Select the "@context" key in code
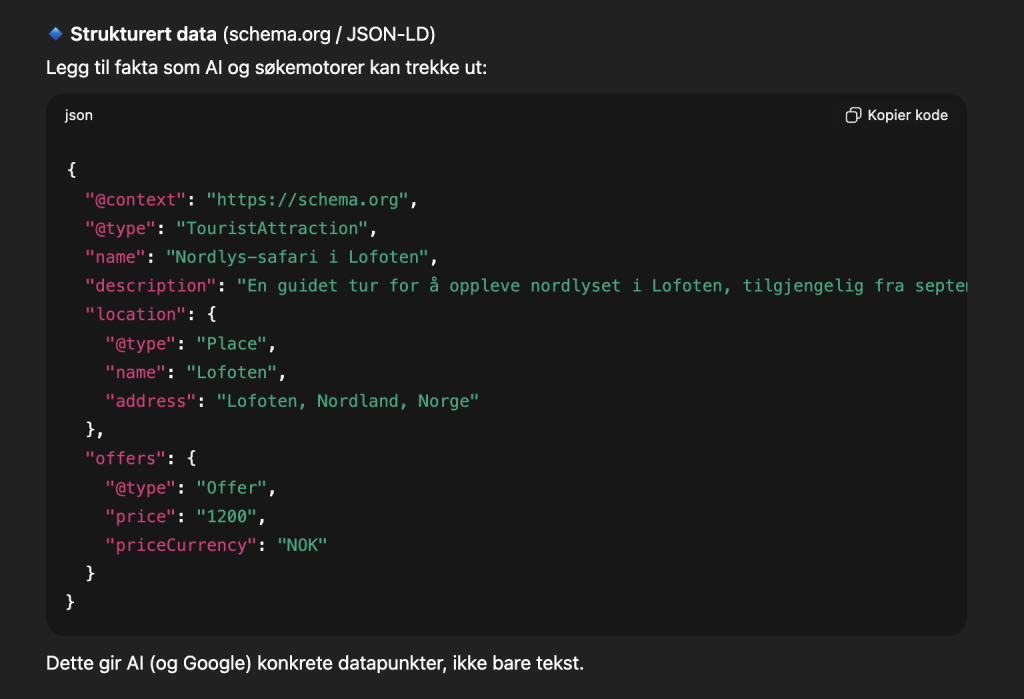Image resolution: width=1024 pixels, height=699 pixels. (135, 199)
